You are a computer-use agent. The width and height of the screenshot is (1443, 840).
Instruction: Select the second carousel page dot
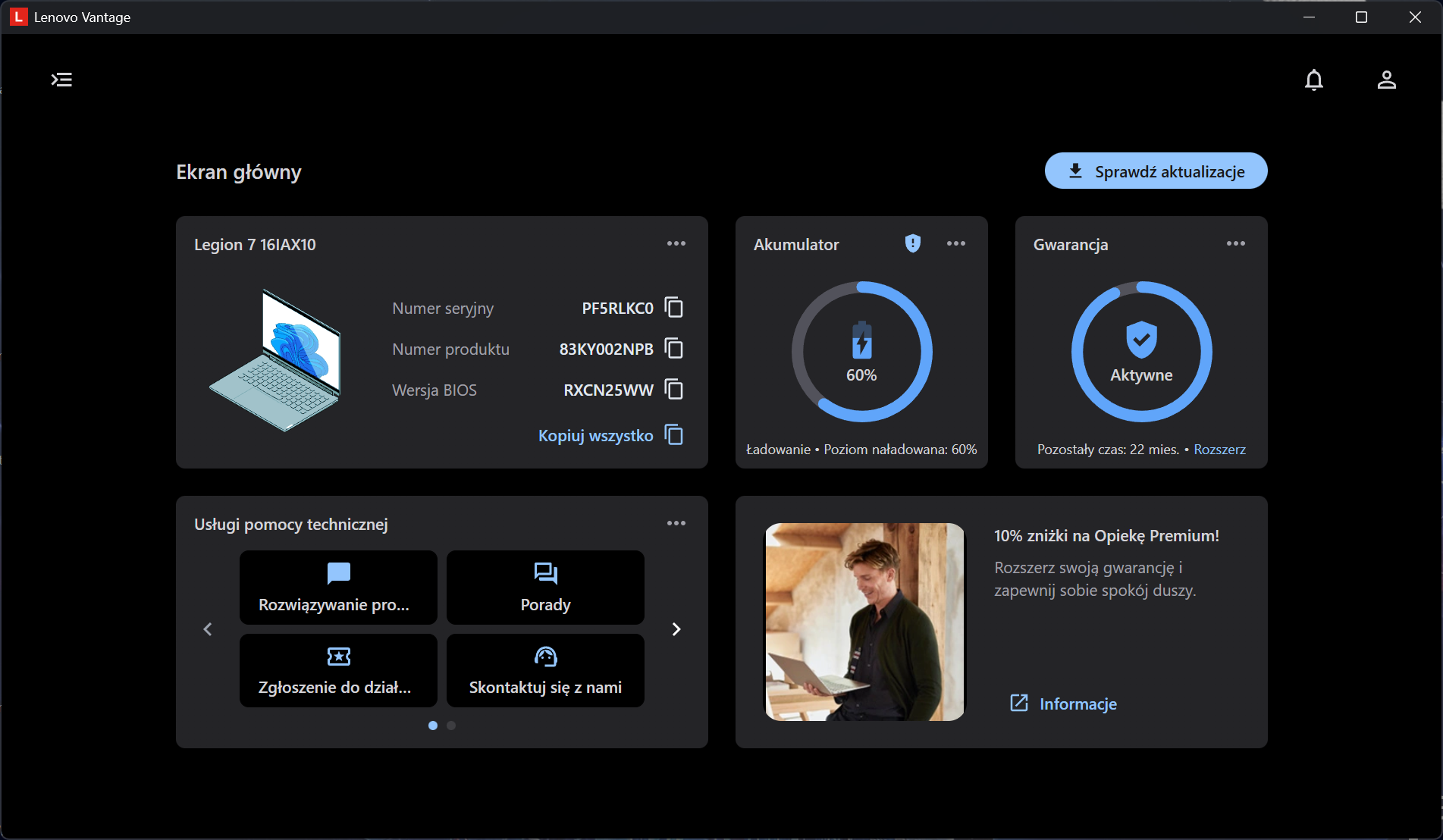point(451,726)
